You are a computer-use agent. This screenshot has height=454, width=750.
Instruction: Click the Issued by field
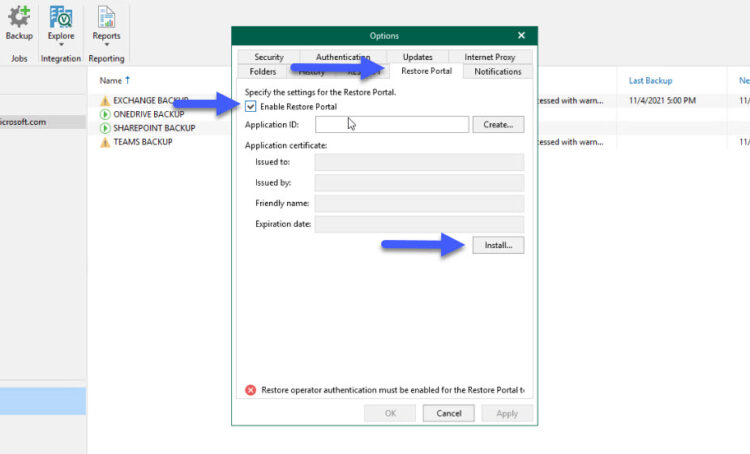coord(419,183)
